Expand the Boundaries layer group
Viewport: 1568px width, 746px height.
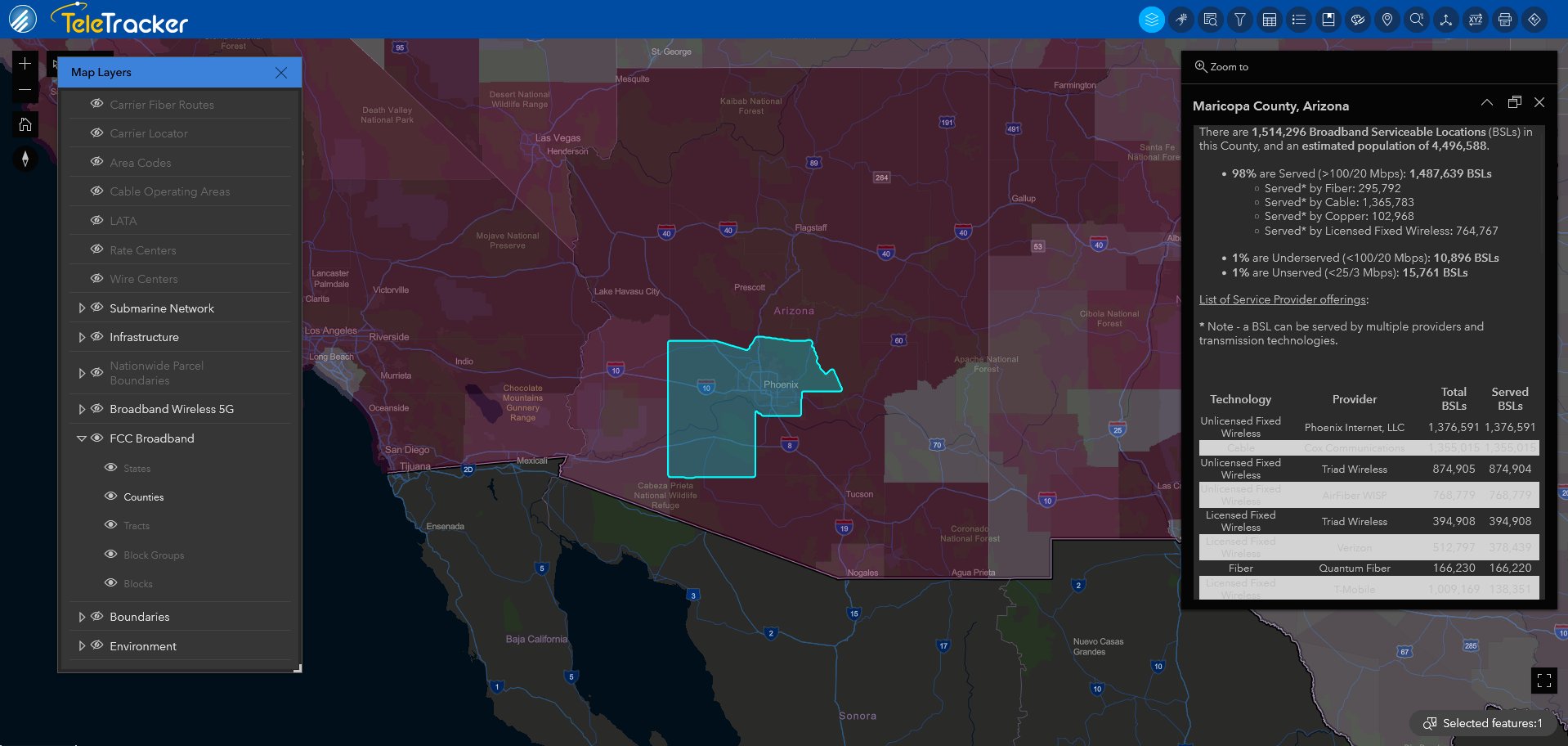click(x=82, y=617)
